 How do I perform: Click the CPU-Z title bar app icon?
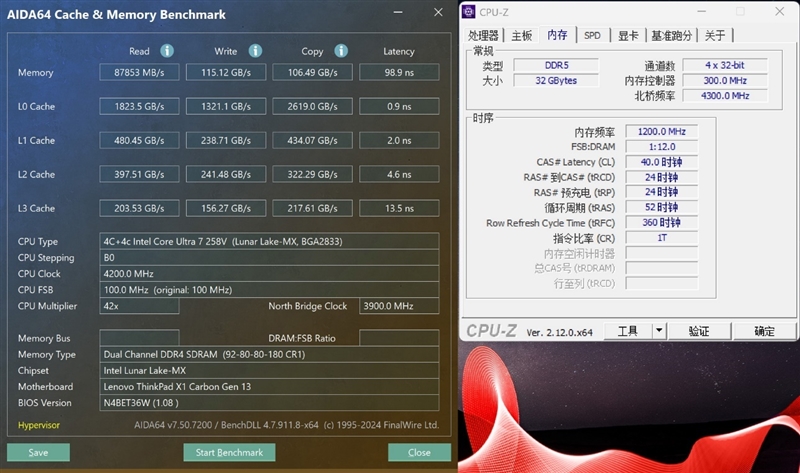tap(469, 12)
